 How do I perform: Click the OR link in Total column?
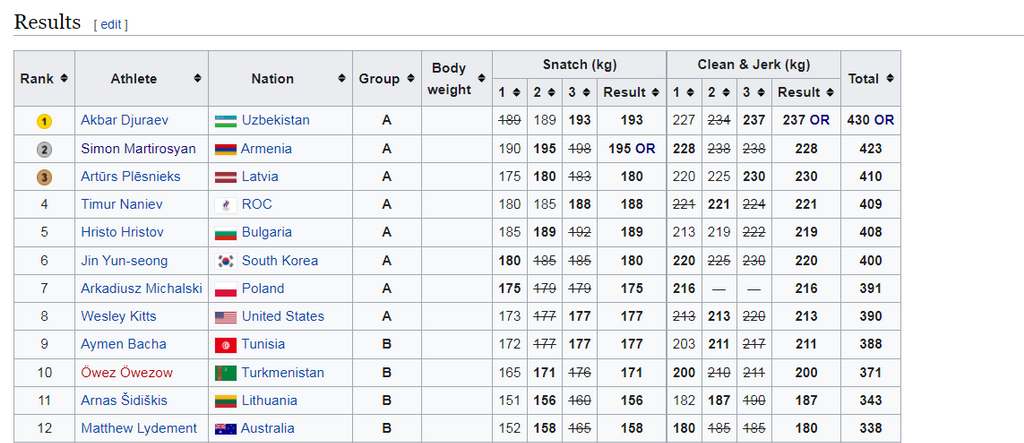(x=884, y=121)
